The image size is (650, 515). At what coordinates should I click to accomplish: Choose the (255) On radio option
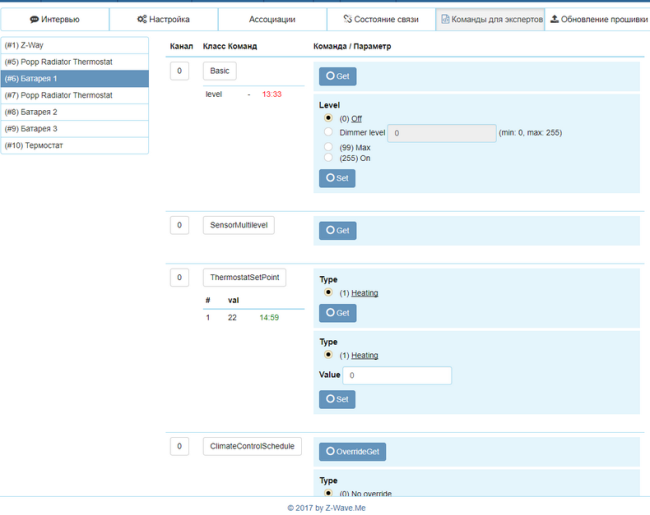tap(329, 158)
